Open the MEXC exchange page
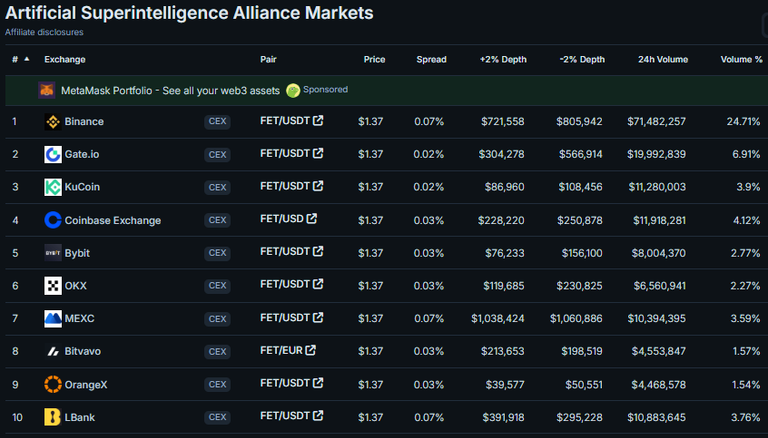The width and height of the screenshot is (768, 438). [x=79, y=318]
